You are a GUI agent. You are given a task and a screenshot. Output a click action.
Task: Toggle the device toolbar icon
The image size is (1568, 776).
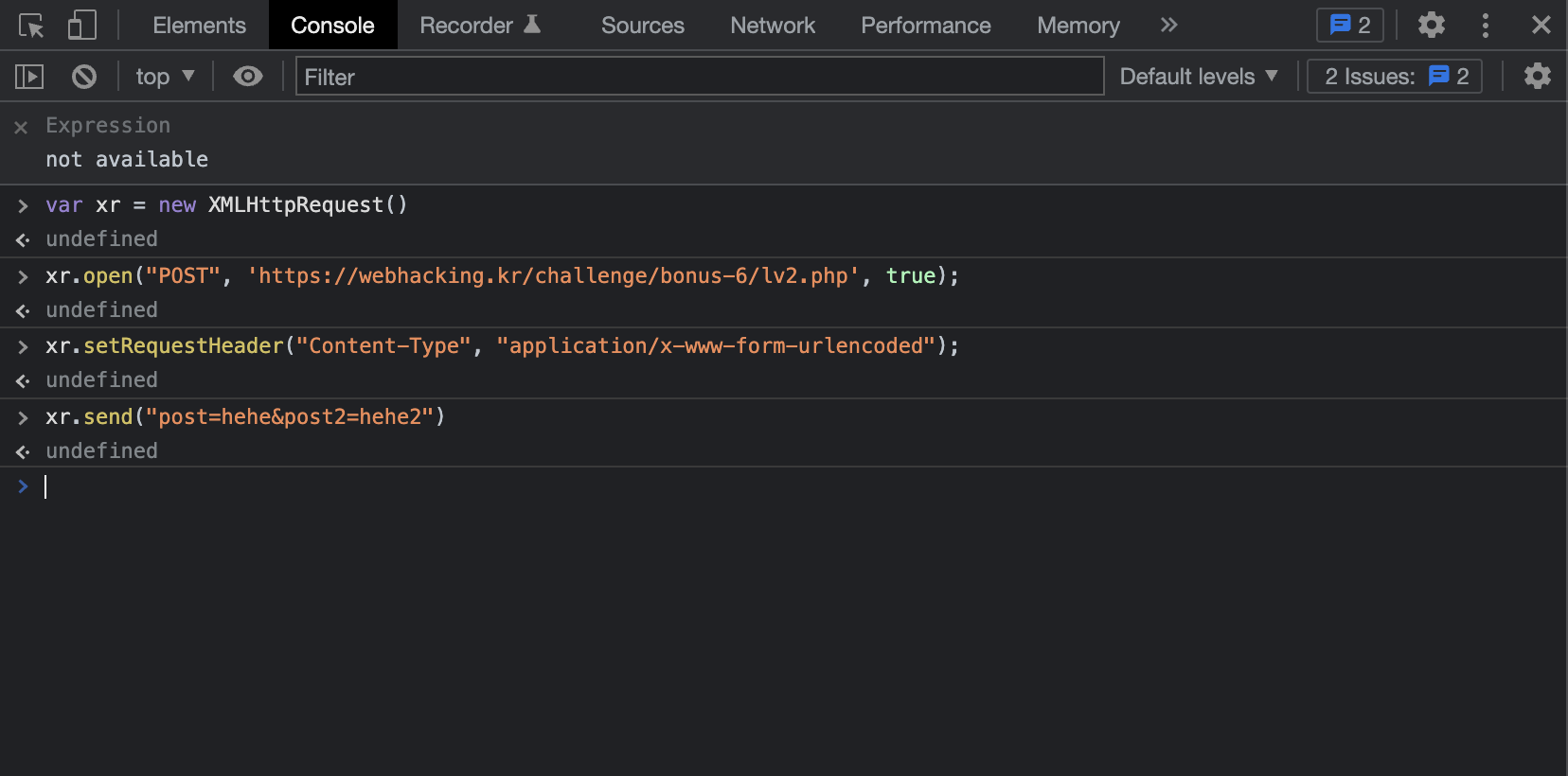click(82, 26)
